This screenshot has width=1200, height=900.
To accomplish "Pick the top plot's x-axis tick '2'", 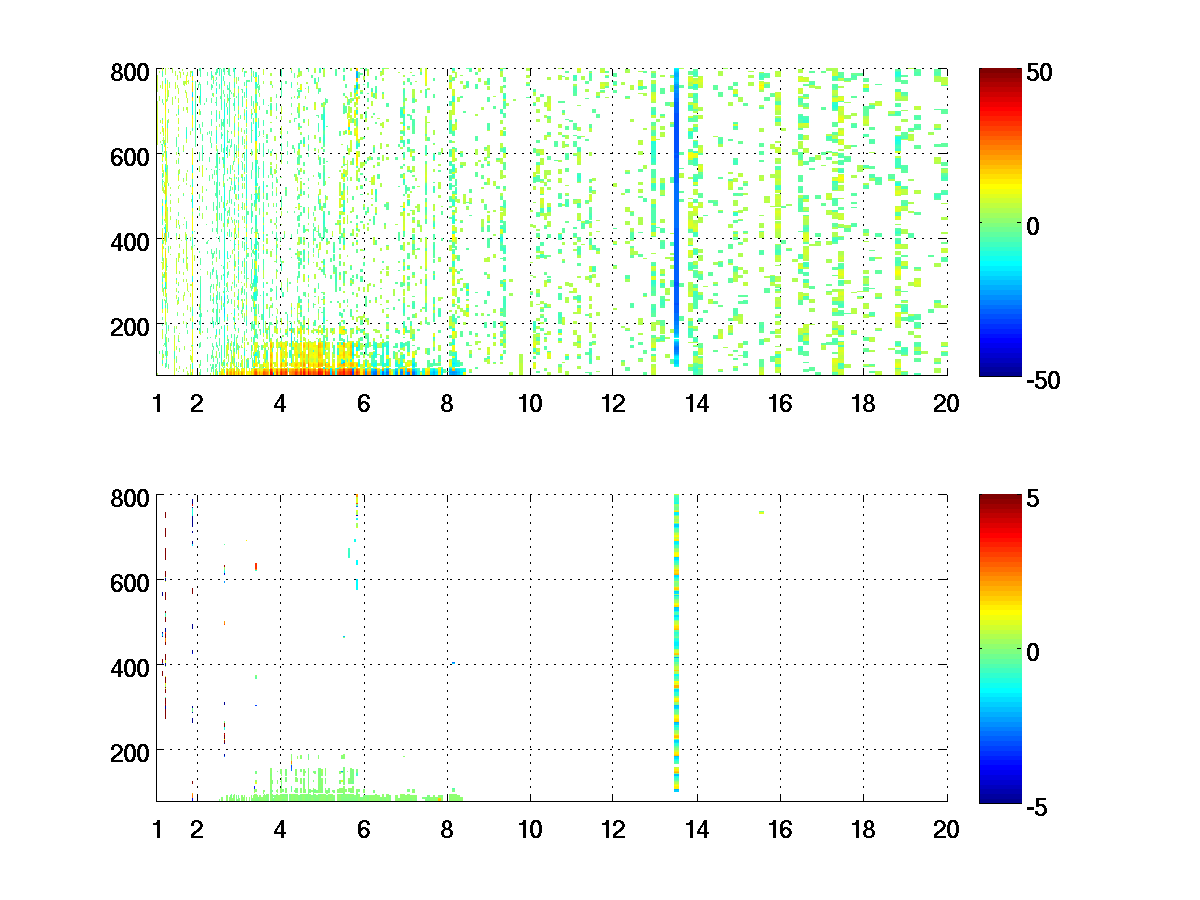I will (x=196, y=404).
